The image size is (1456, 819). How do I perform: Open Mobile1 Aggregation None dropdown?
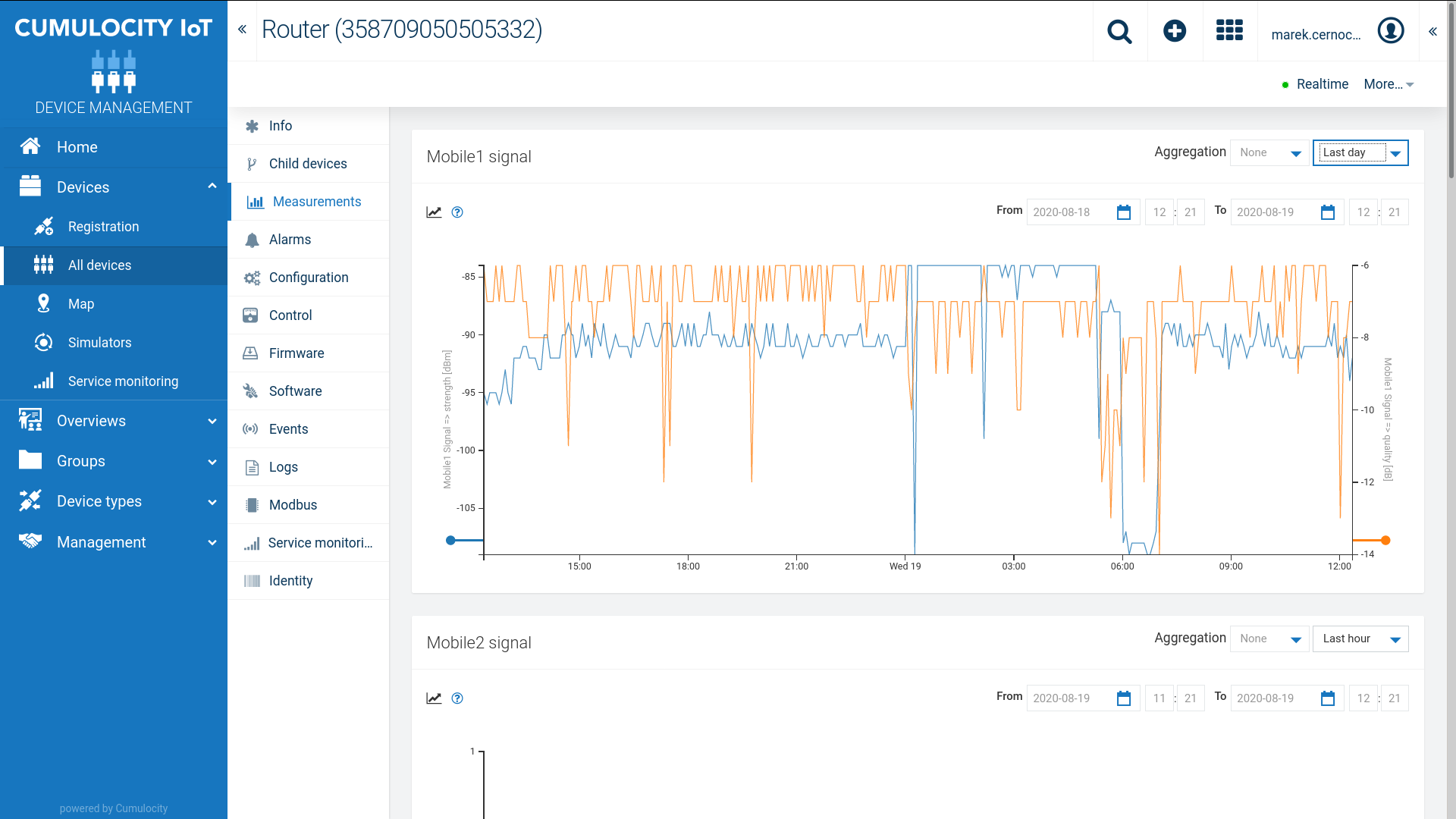point(1269,152)
